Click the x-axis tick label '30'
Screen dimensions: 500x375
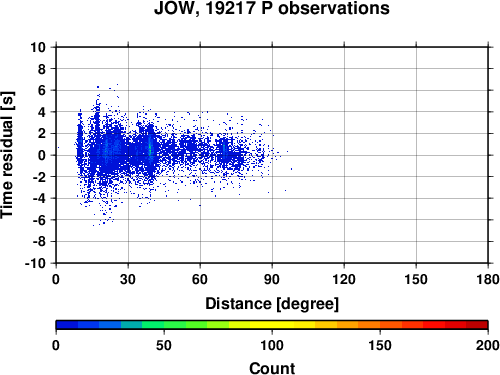(128, 279)
